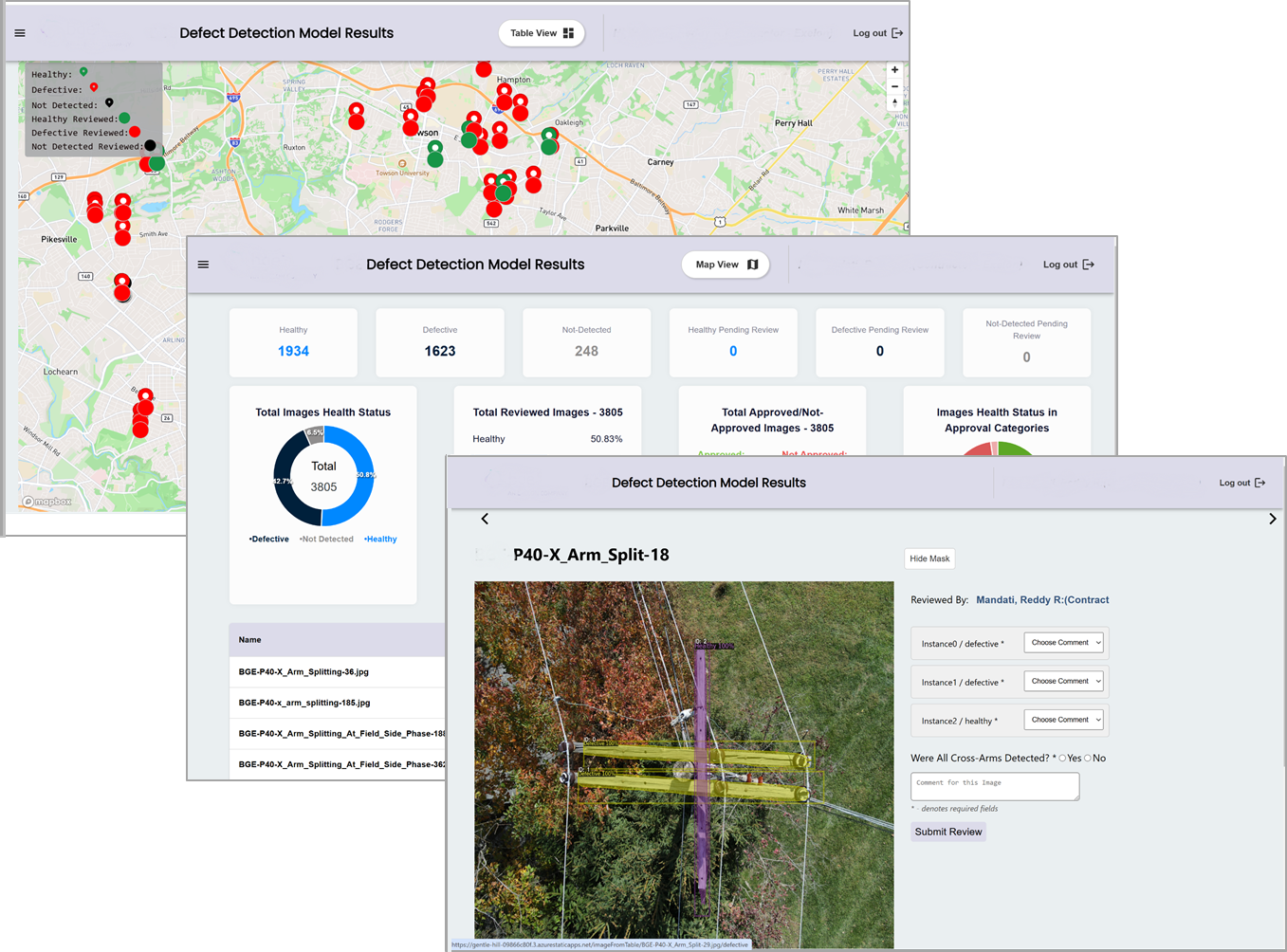Submit the image review
This screenshot has width=1287, height=952.
point(948,832)
